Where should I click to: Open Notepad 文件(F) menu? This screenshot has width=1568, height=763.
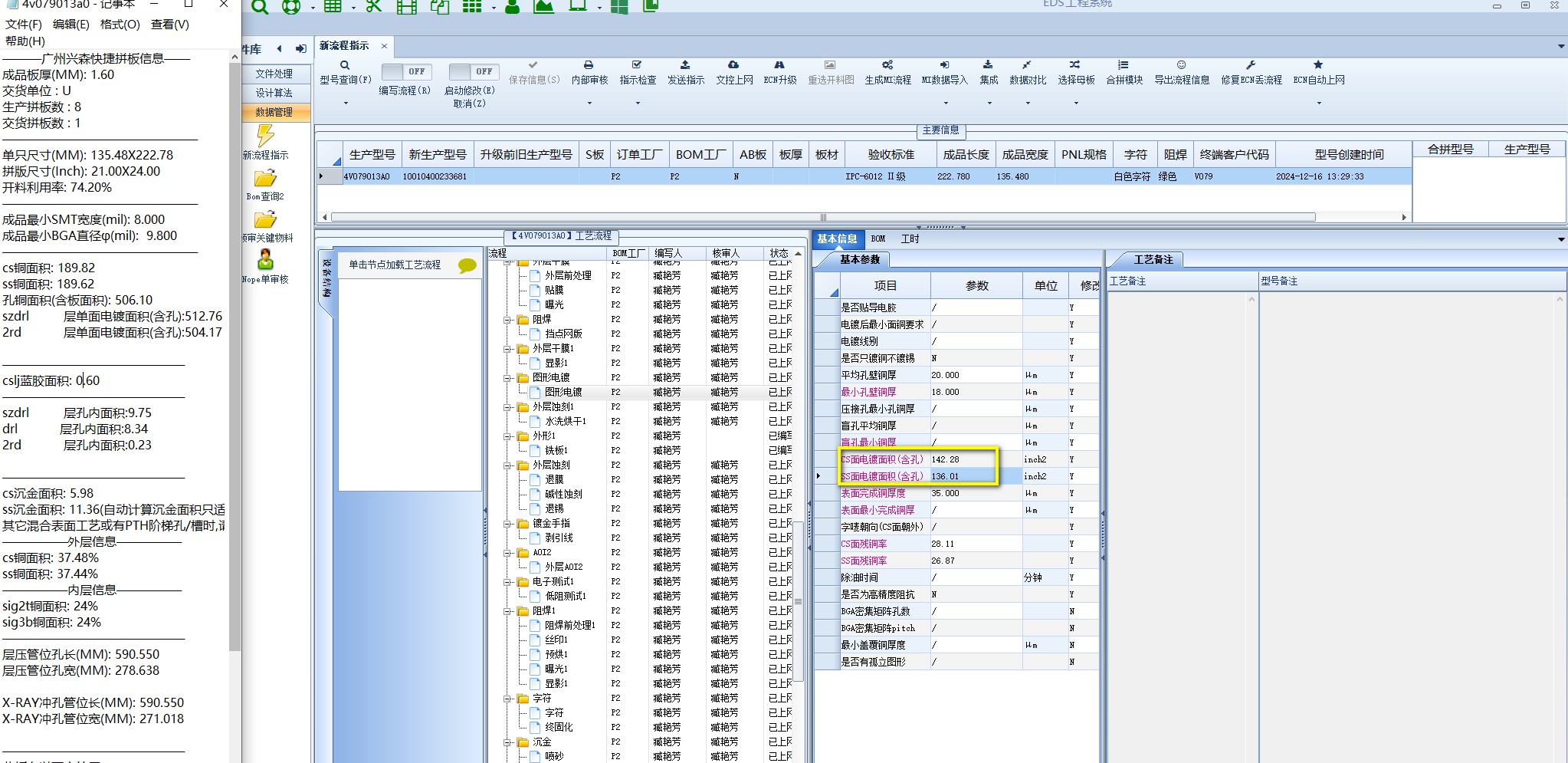pos(23,25)
